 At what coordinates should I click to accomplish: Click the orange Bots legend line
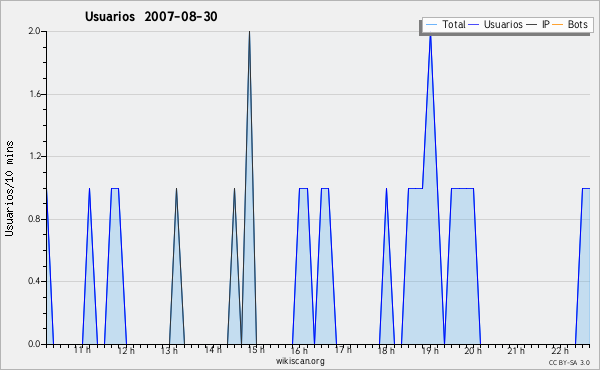coord(558,25)
